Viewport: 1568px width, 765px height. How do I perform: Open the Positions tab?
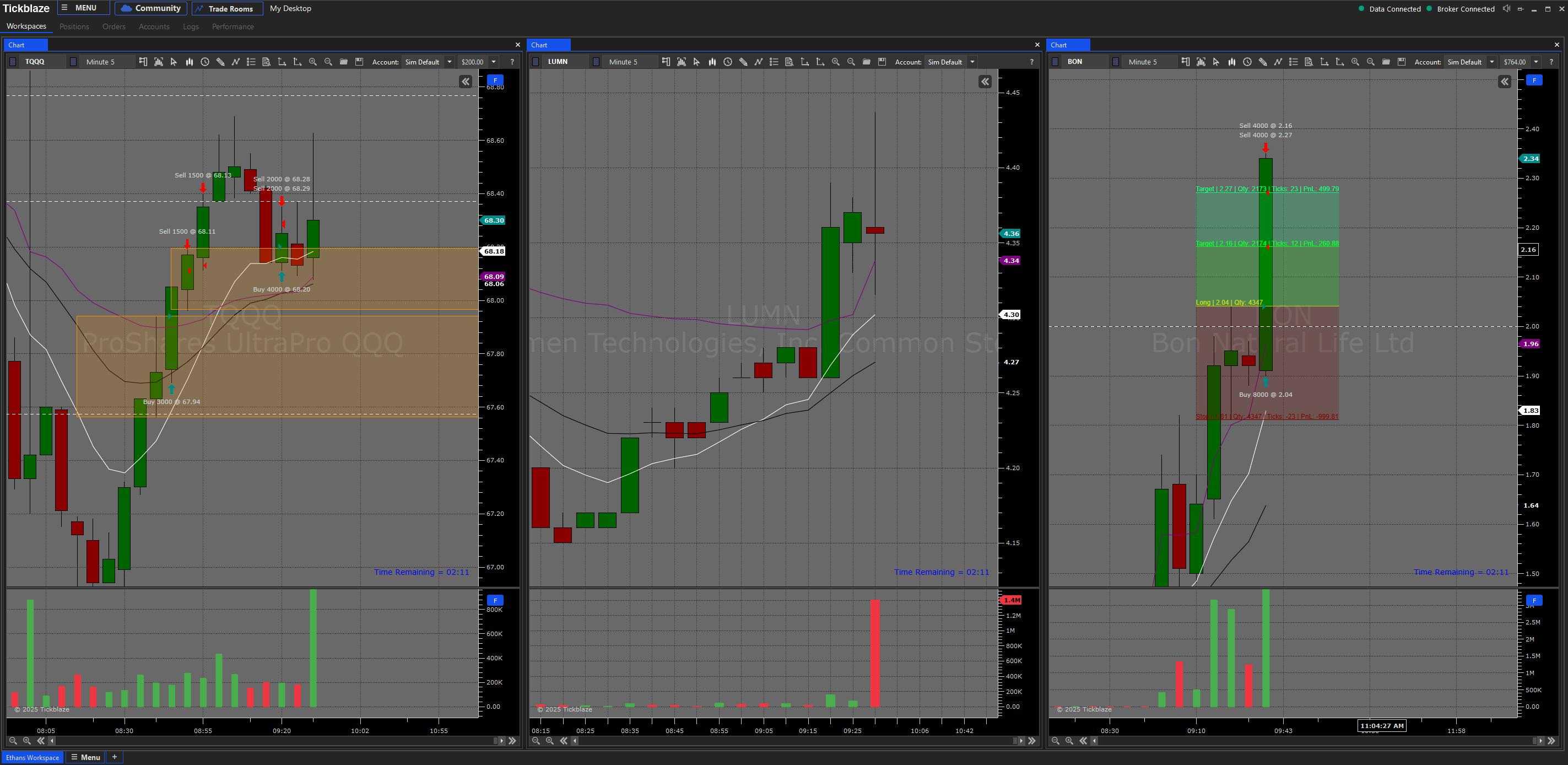[74, 26]
